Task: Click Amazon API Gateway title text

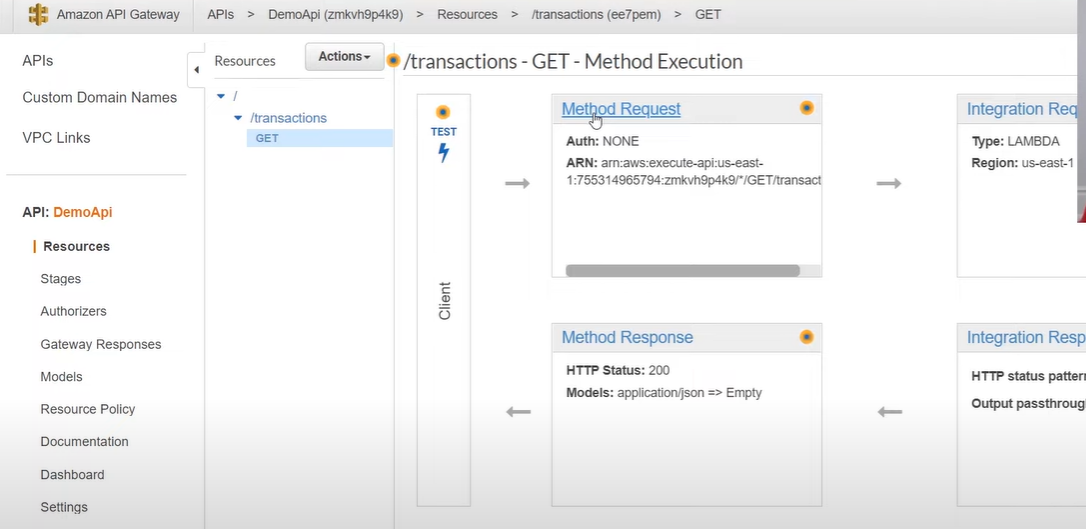Action: click(118, 15)
